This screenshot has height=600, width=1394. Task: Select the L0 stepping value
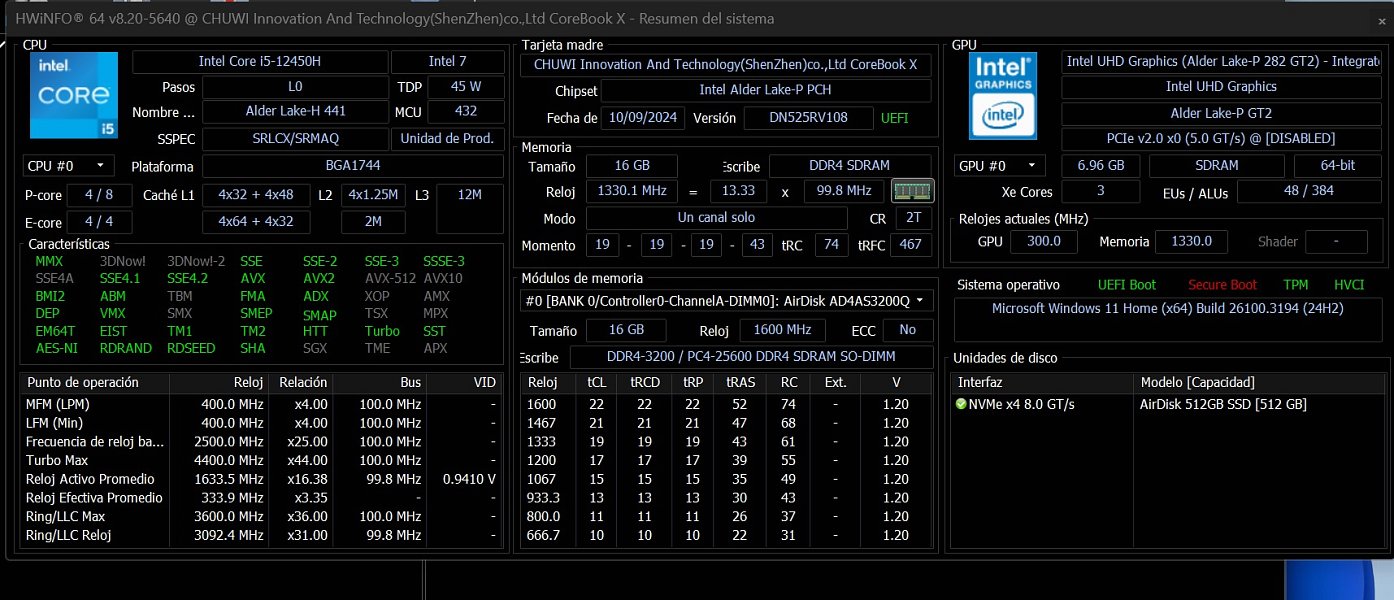point(295,87)
